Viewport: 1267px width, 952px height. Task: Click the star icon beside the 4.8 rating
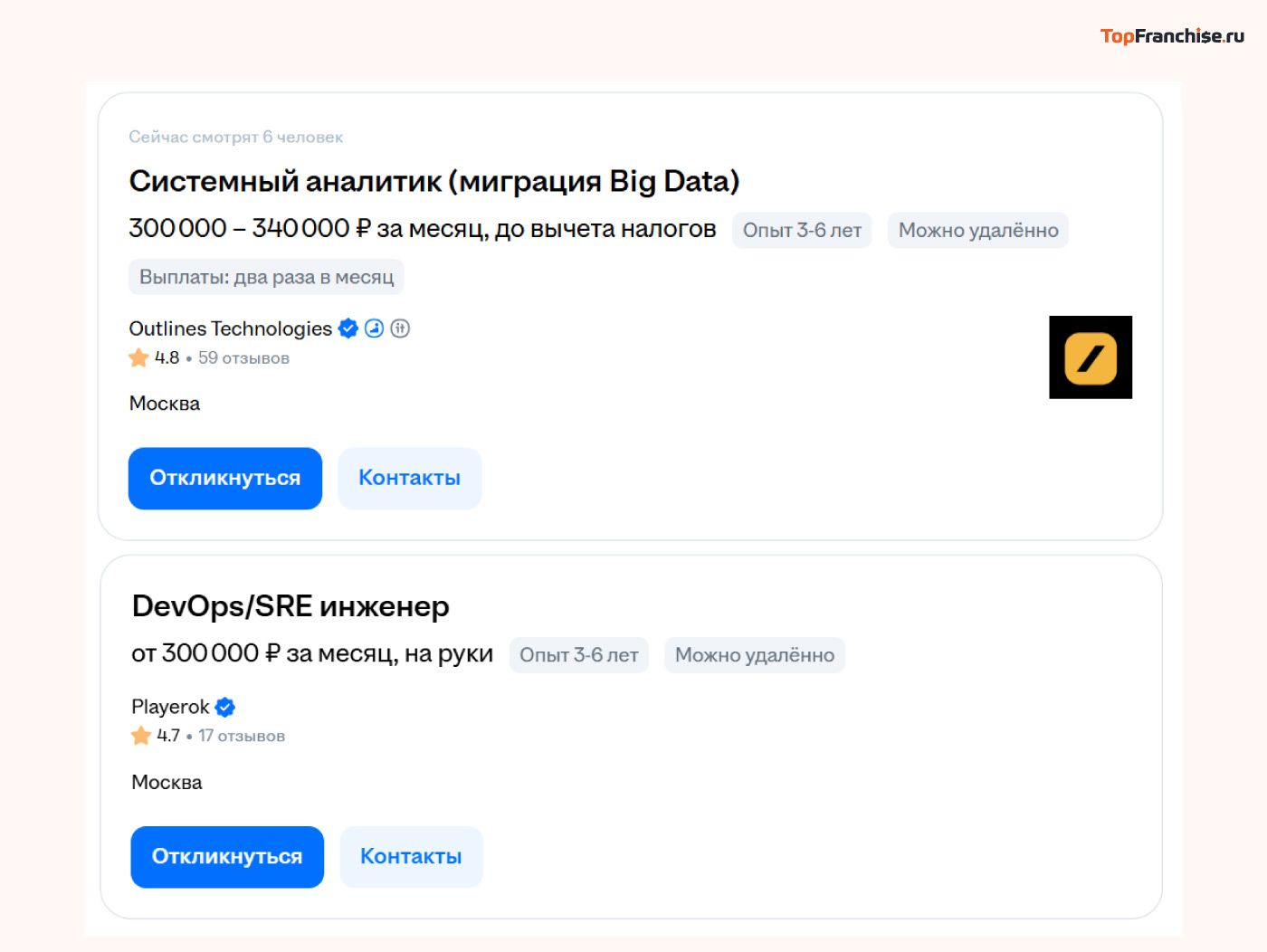pyautogui.click(x=138, y=357)
